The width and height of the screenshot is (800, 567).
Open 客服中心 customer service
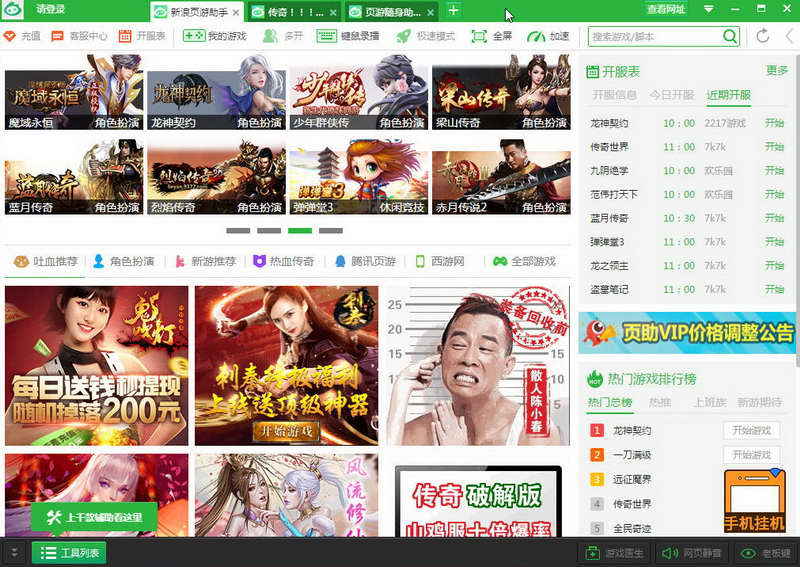pyautogui.click(x=80, y=36)
